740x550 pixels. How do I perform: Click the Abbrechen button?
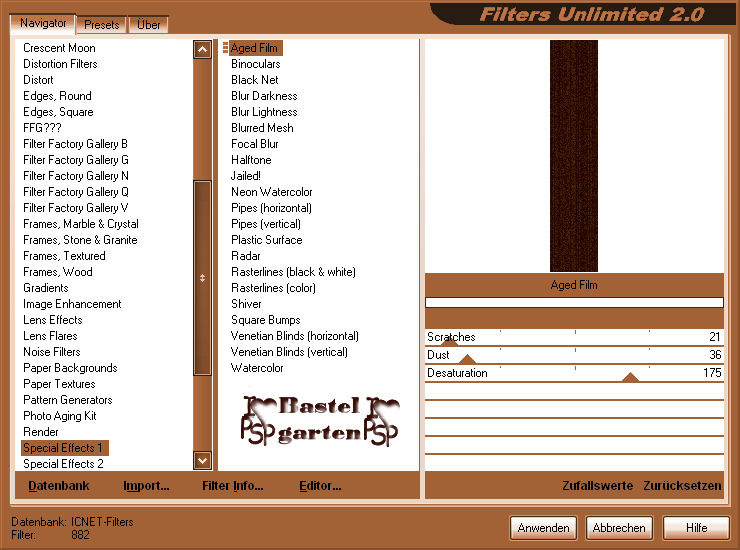[619, 528]
